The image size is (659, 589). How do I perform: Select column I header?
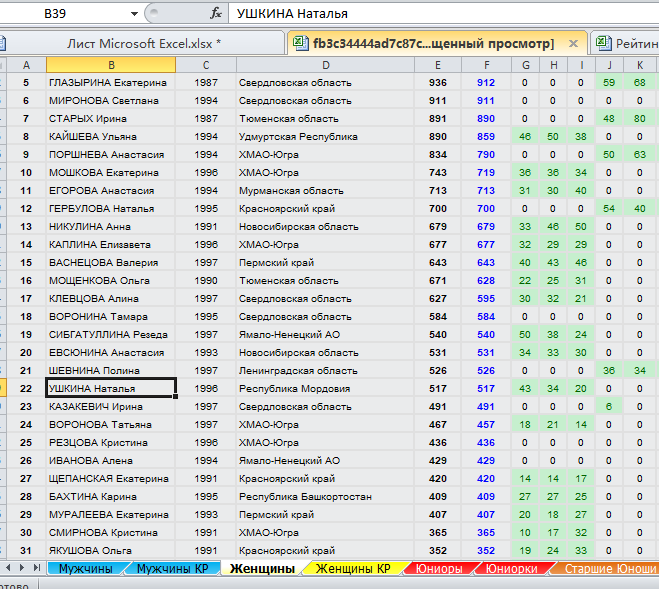(582, 65)
